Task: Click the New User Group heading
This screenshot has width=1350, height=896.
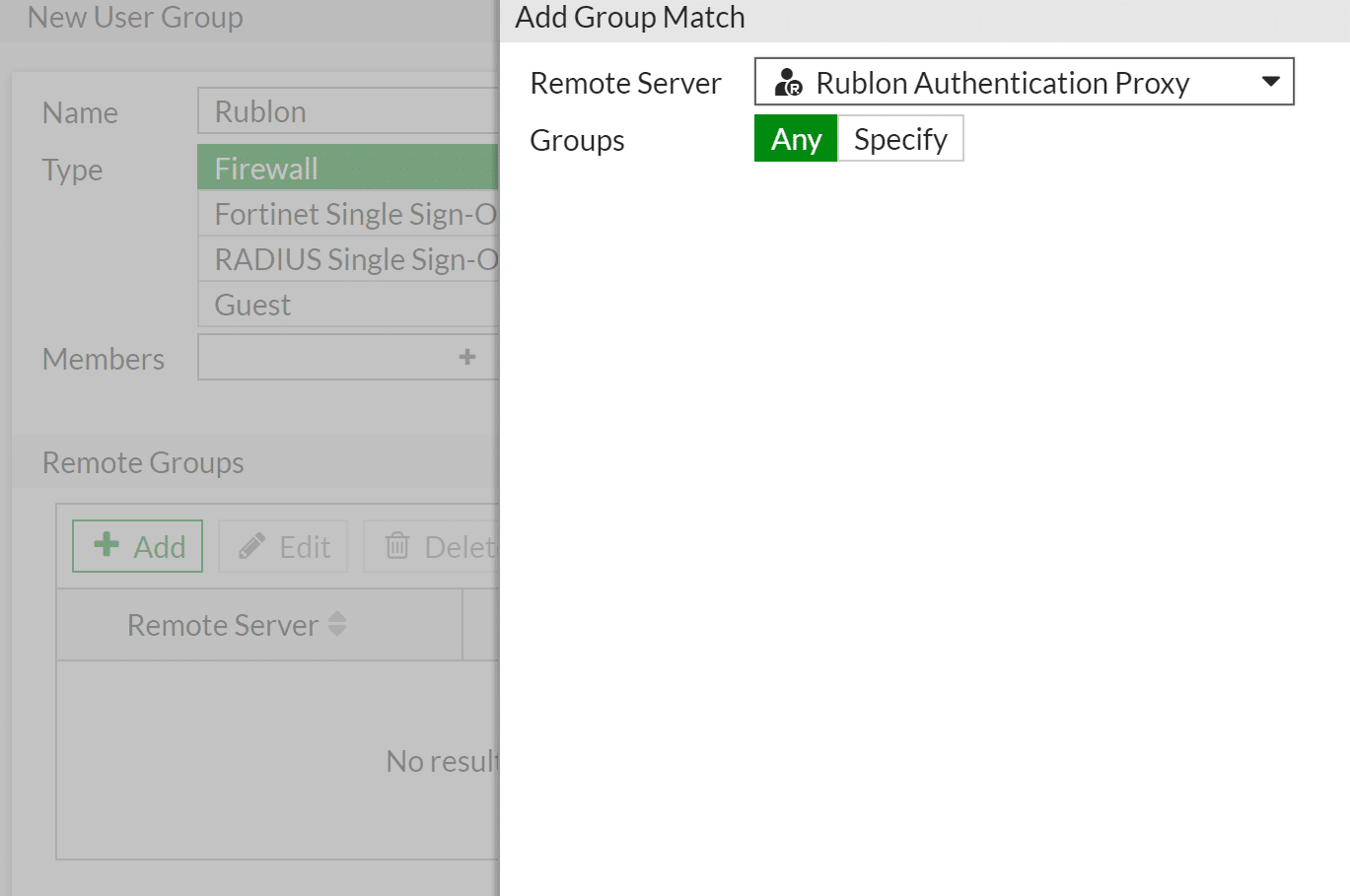Action: click(x=135, y=18)
